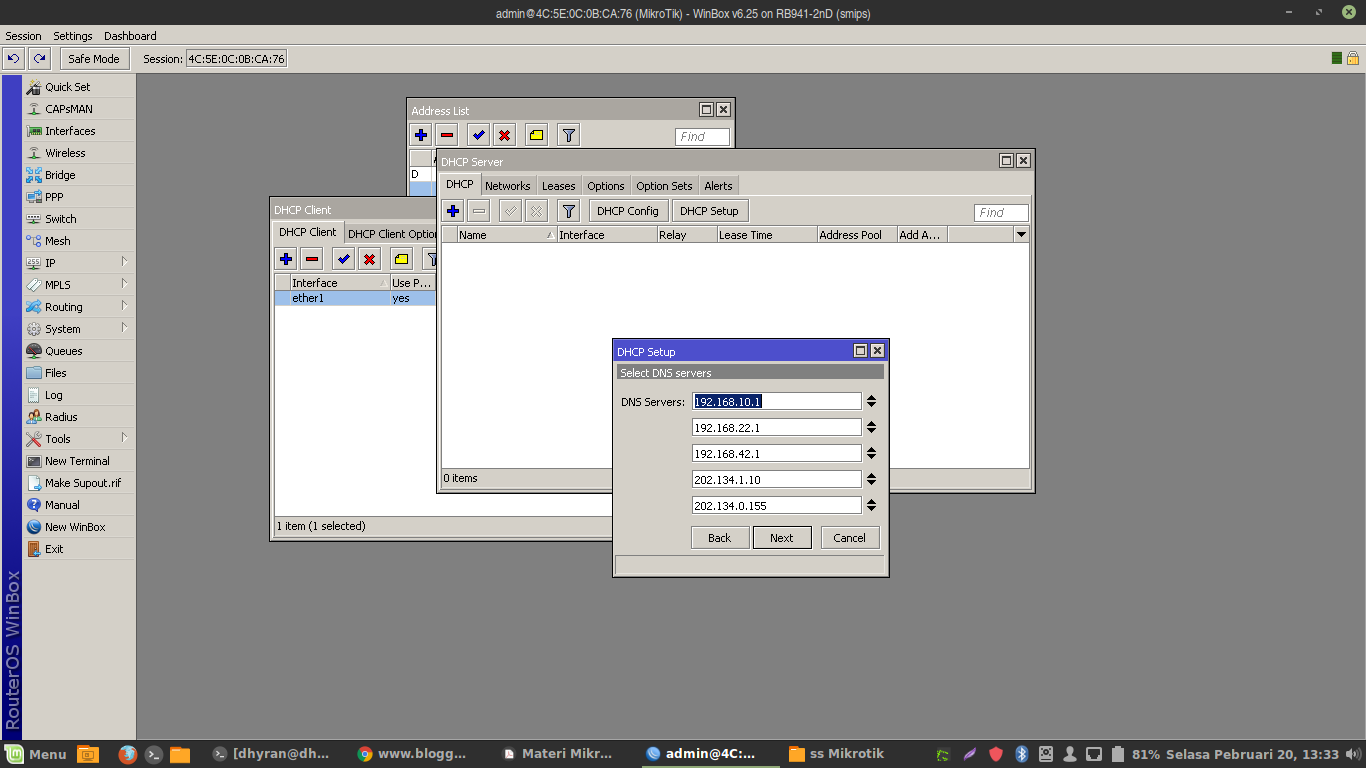The image size is (1366, 768).
Task: Switch to the ss Mikrotik taskbar window
Action: coord(836,754)
